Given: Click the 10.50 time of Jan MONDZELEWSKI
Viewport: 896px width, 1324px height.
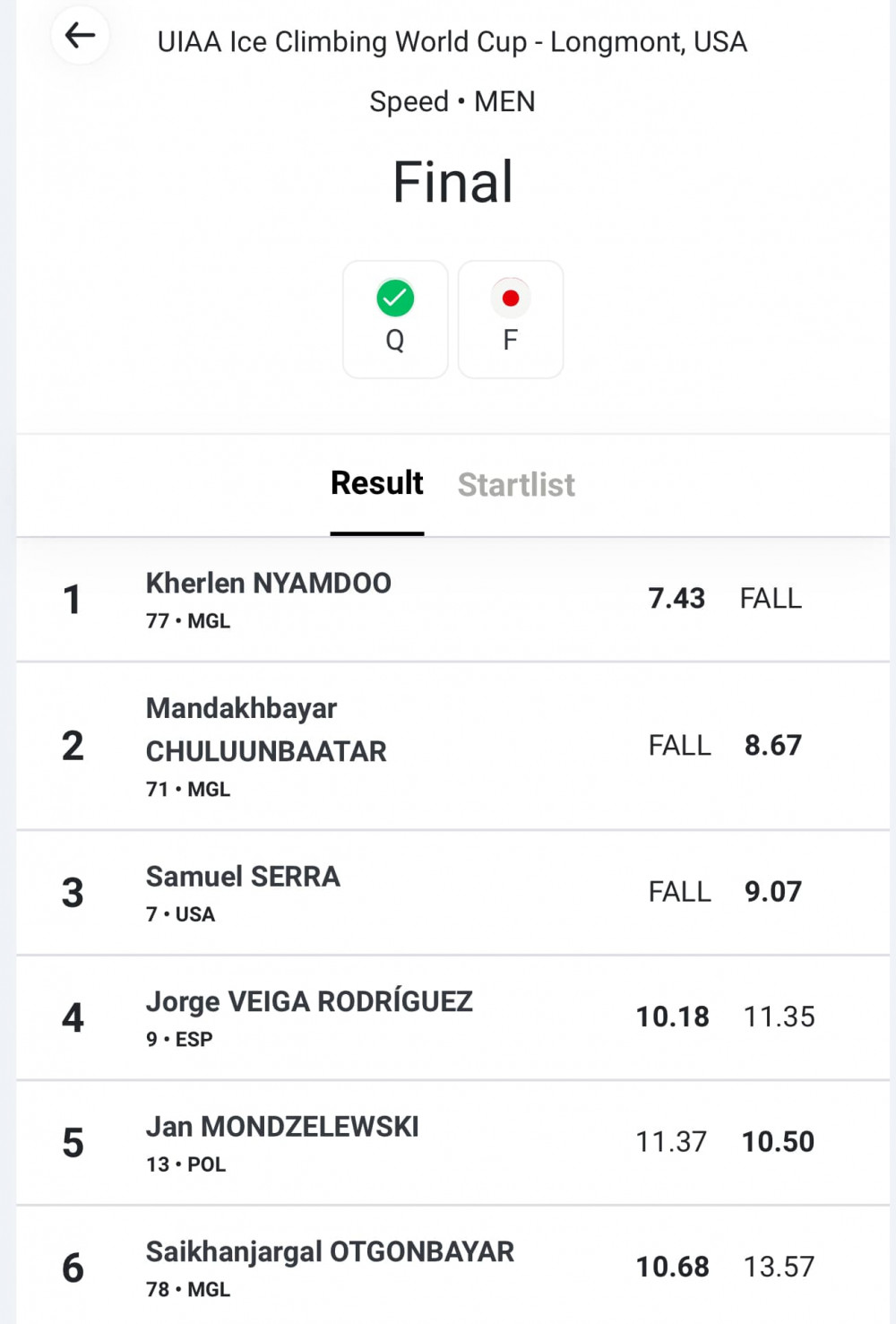Looking at the screenshot, I should (779, 1141).
